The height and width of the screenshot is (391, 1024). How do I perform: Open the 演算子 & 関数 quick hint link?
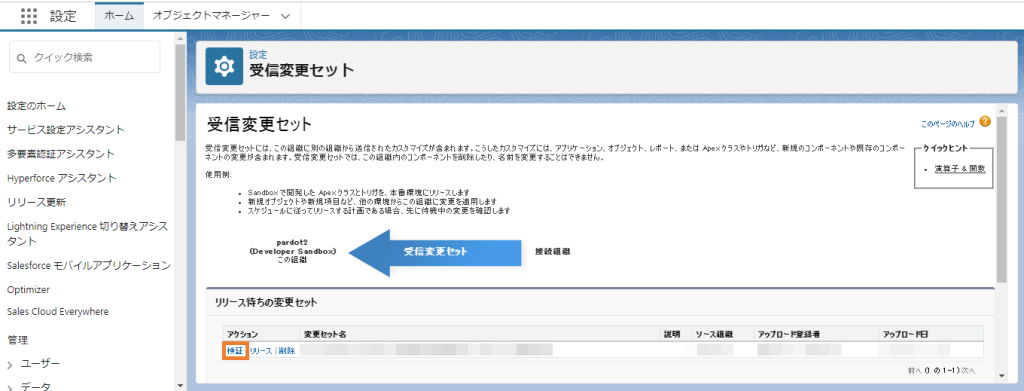(x=959, y=168)
